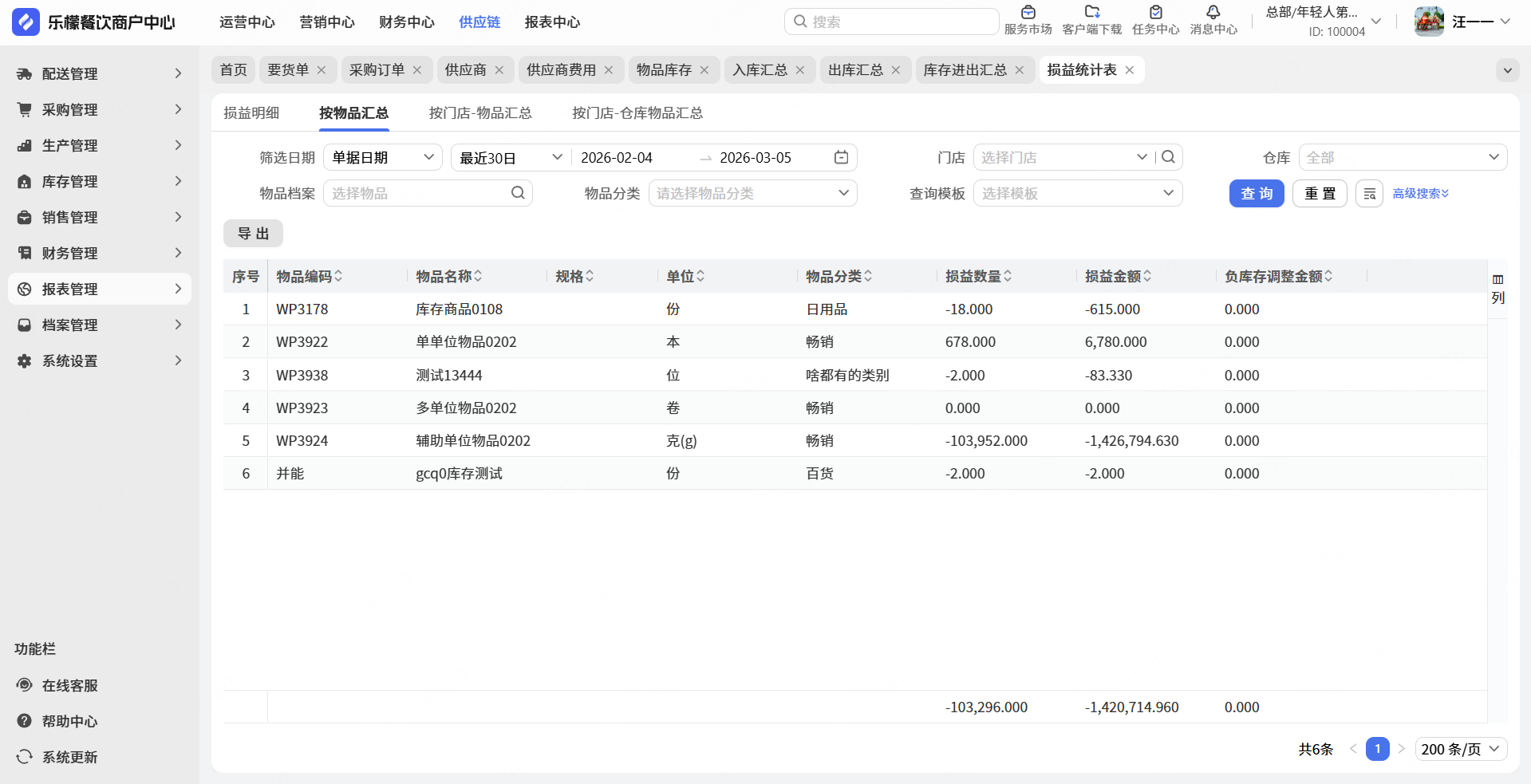Expand the 物品分类 category dropdown

[x=752, y=194]
